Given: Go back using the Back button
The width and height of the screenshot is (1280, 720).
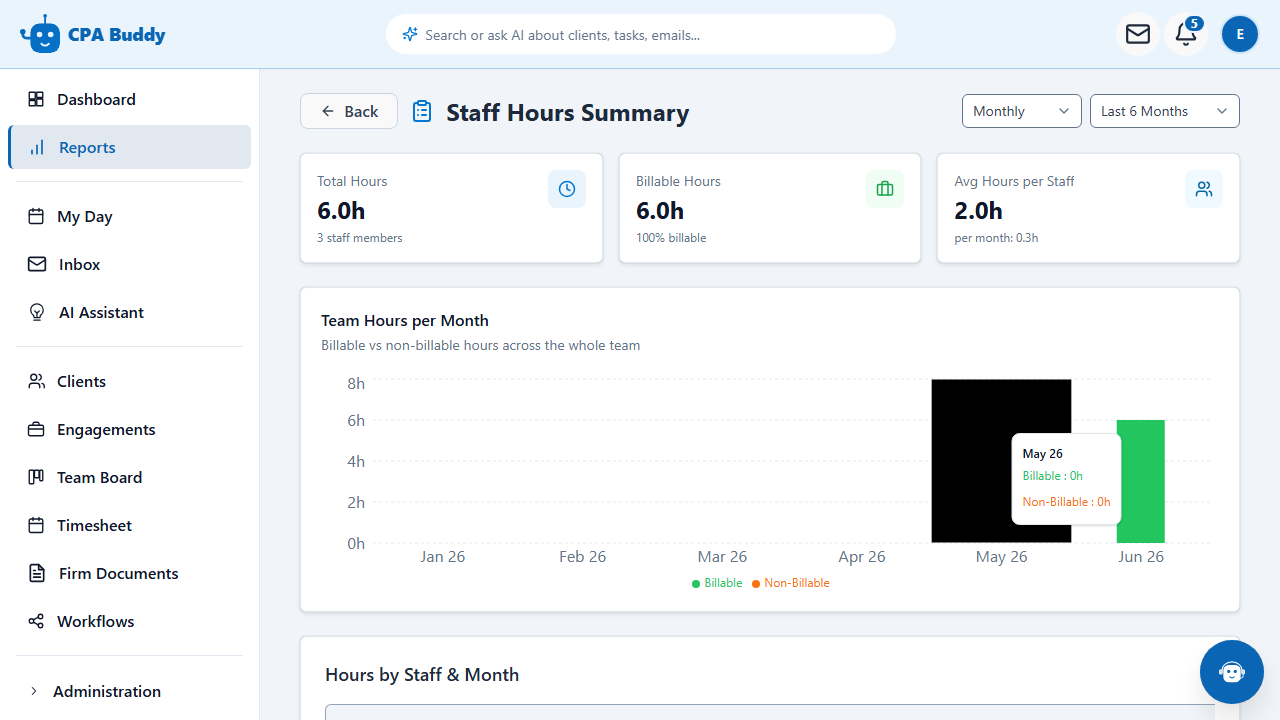Looking at the screenshot, I should 349,111.
